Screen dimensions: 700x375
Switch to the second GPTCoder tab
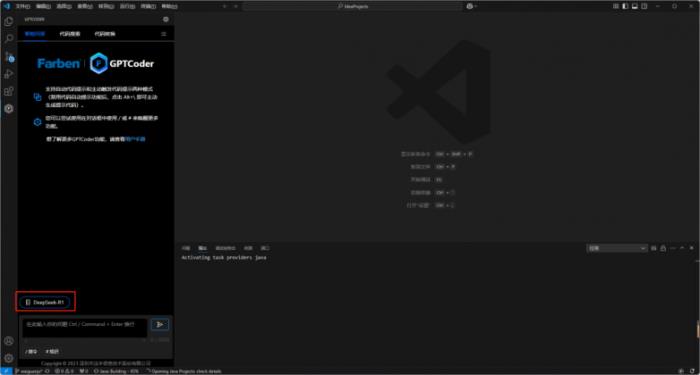coord(70,34)
